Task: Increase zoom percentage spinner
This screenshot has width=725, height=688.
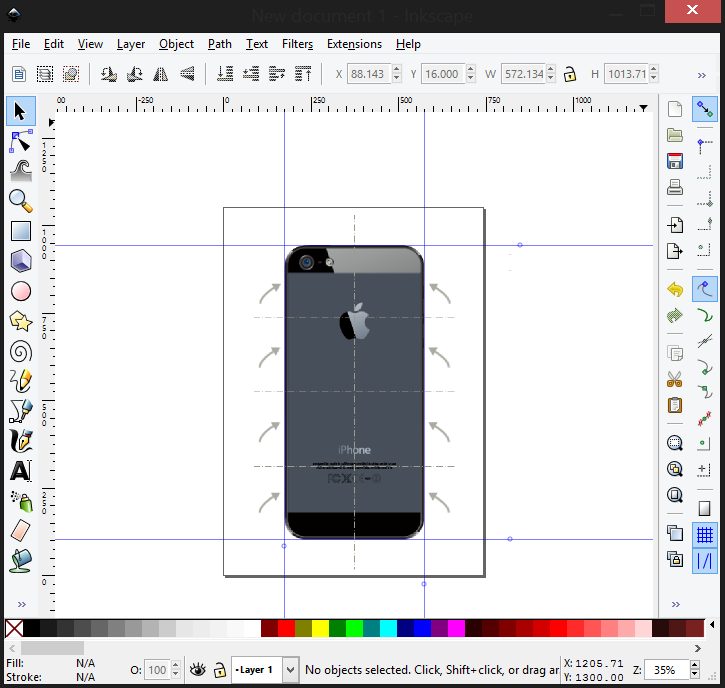Action: 694,665
